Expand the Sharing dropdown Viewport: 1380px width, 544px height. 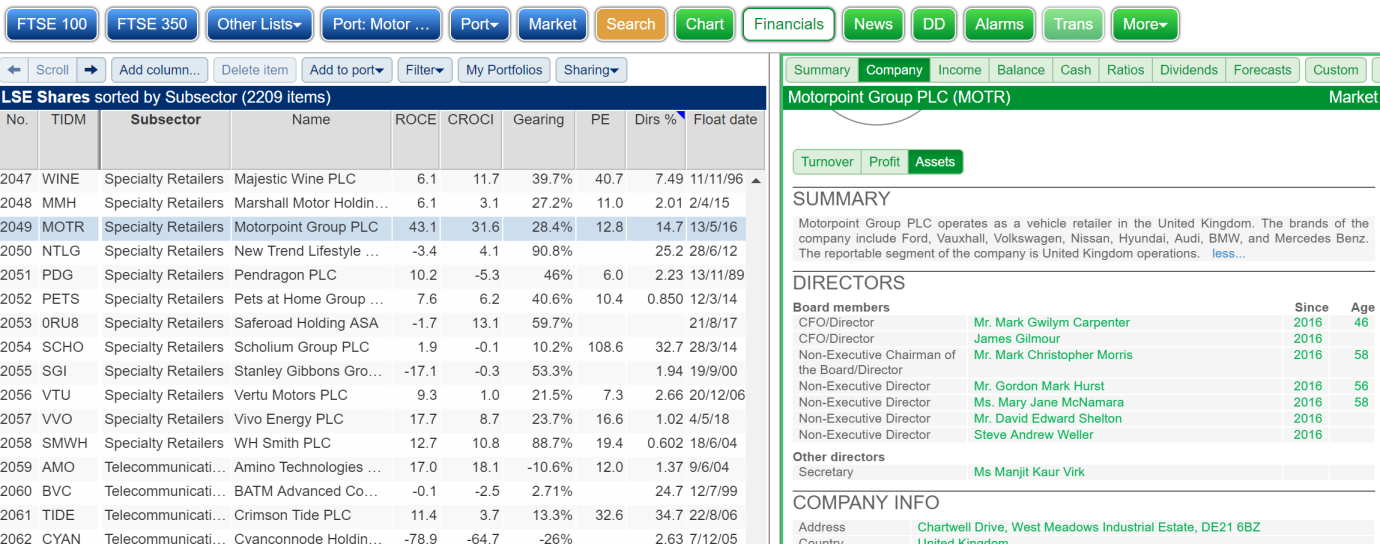coord(591,70)
